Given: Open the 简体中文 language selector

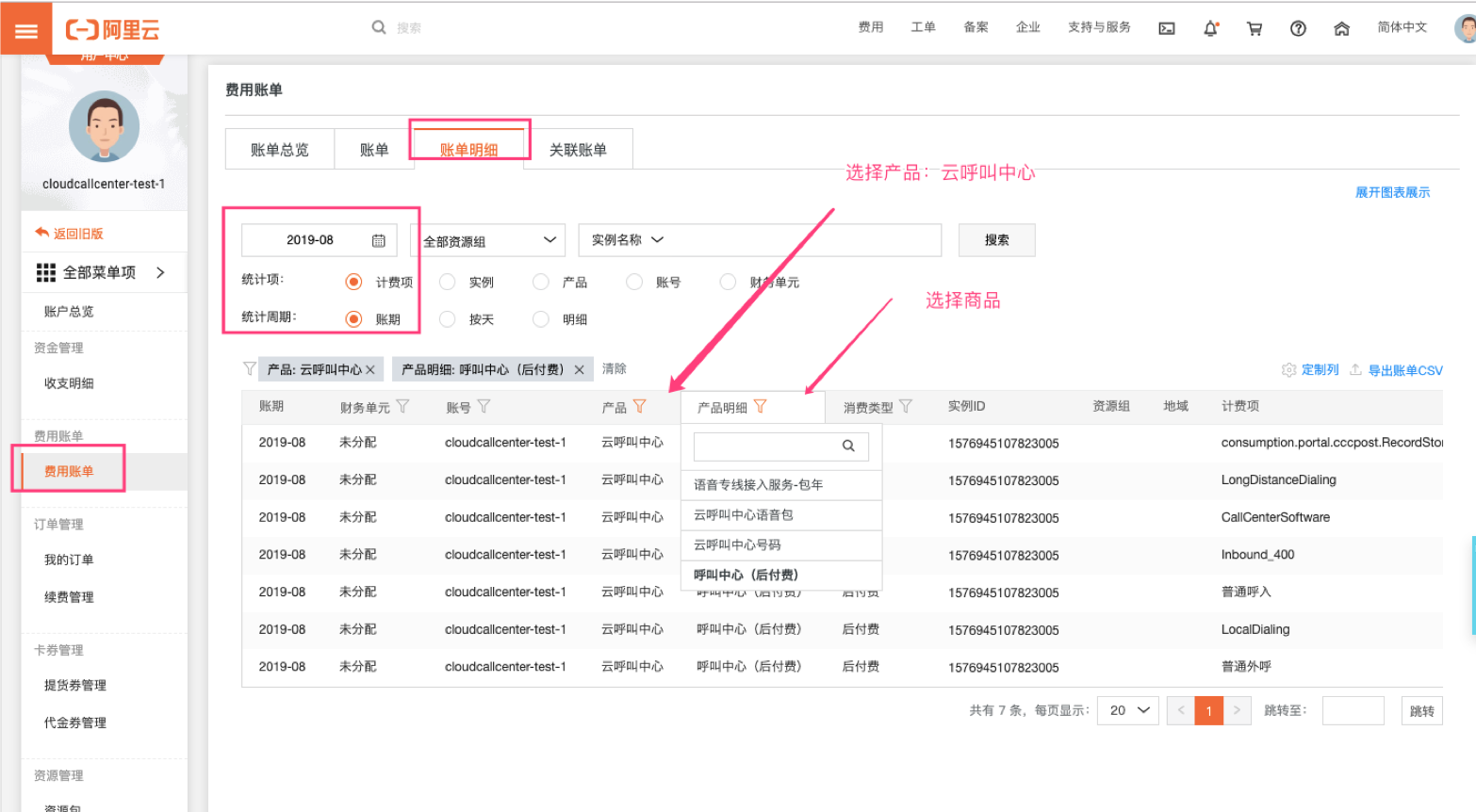Looking at the screenshot, I should click(1402, 27).
